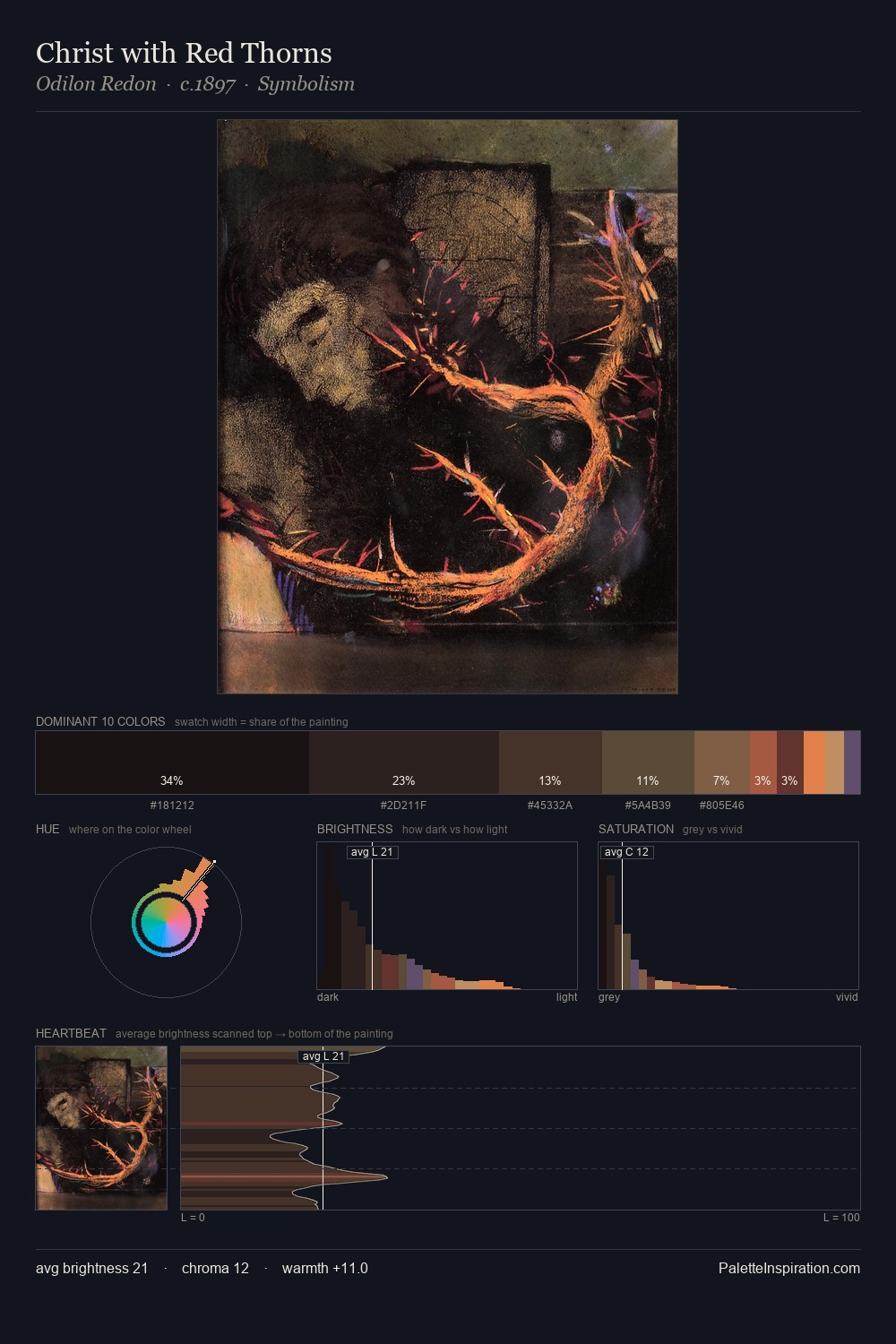Image resolution: width=896 pixels, height=1344 pixels.
Task: Click the HUE section heading
Action: pos(47,829)
